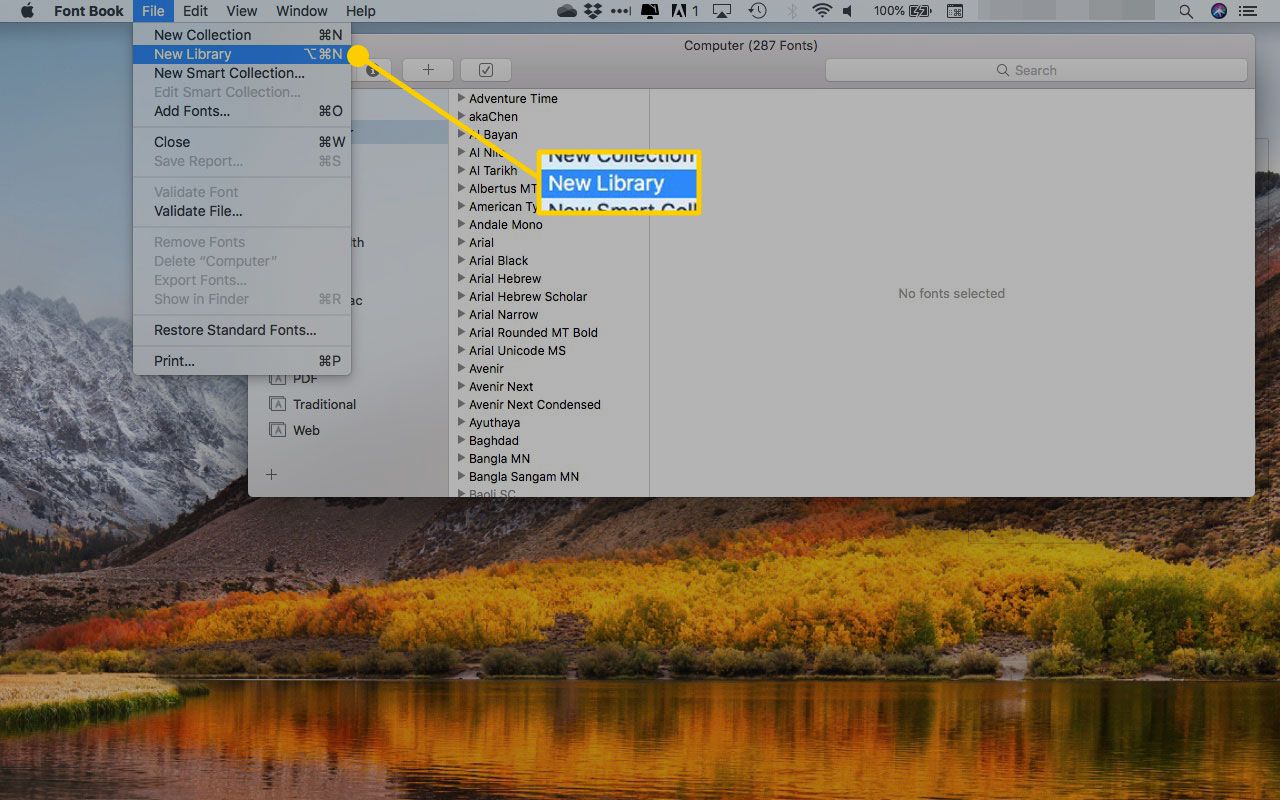This screenshot has width=1280, height=800.
Task: Open the View menu
Action: [241, 11]
